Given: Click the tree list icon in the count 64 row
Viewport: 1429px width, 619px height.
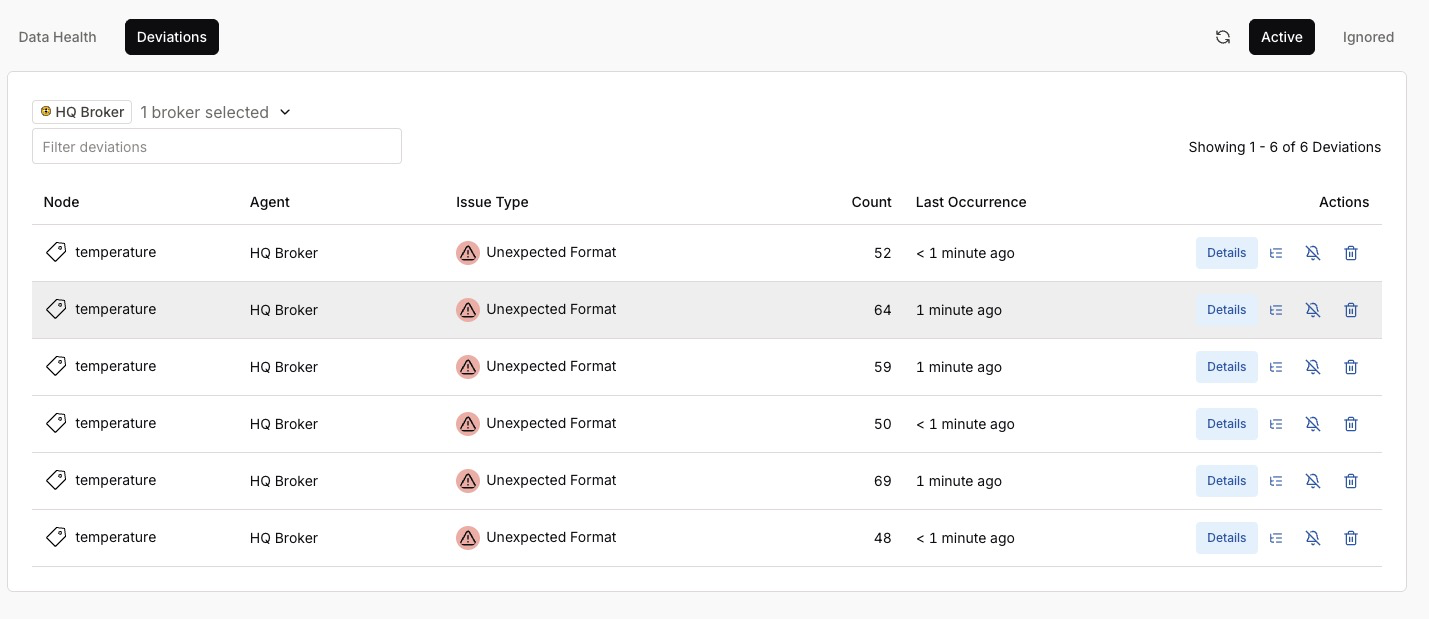Looking at the screenshot, I should pyautogui.click(x=1276, y=310).
